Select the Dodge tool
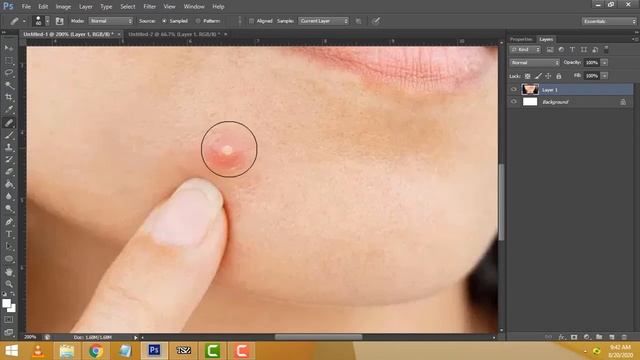This screenshot has width=640, height=360. point(9,209)
